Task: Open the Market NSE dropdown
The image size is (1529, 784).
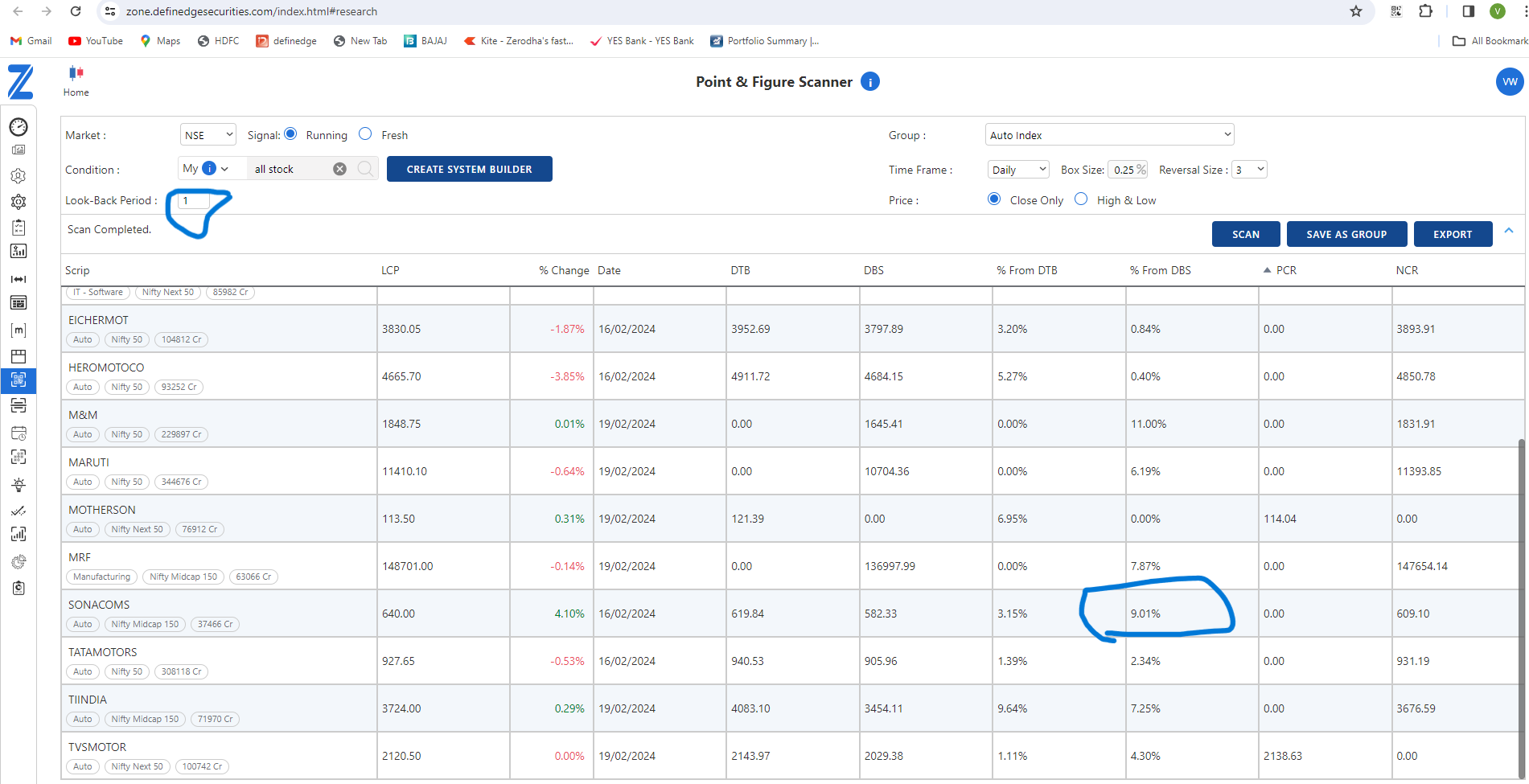Action: coord(208,135)
